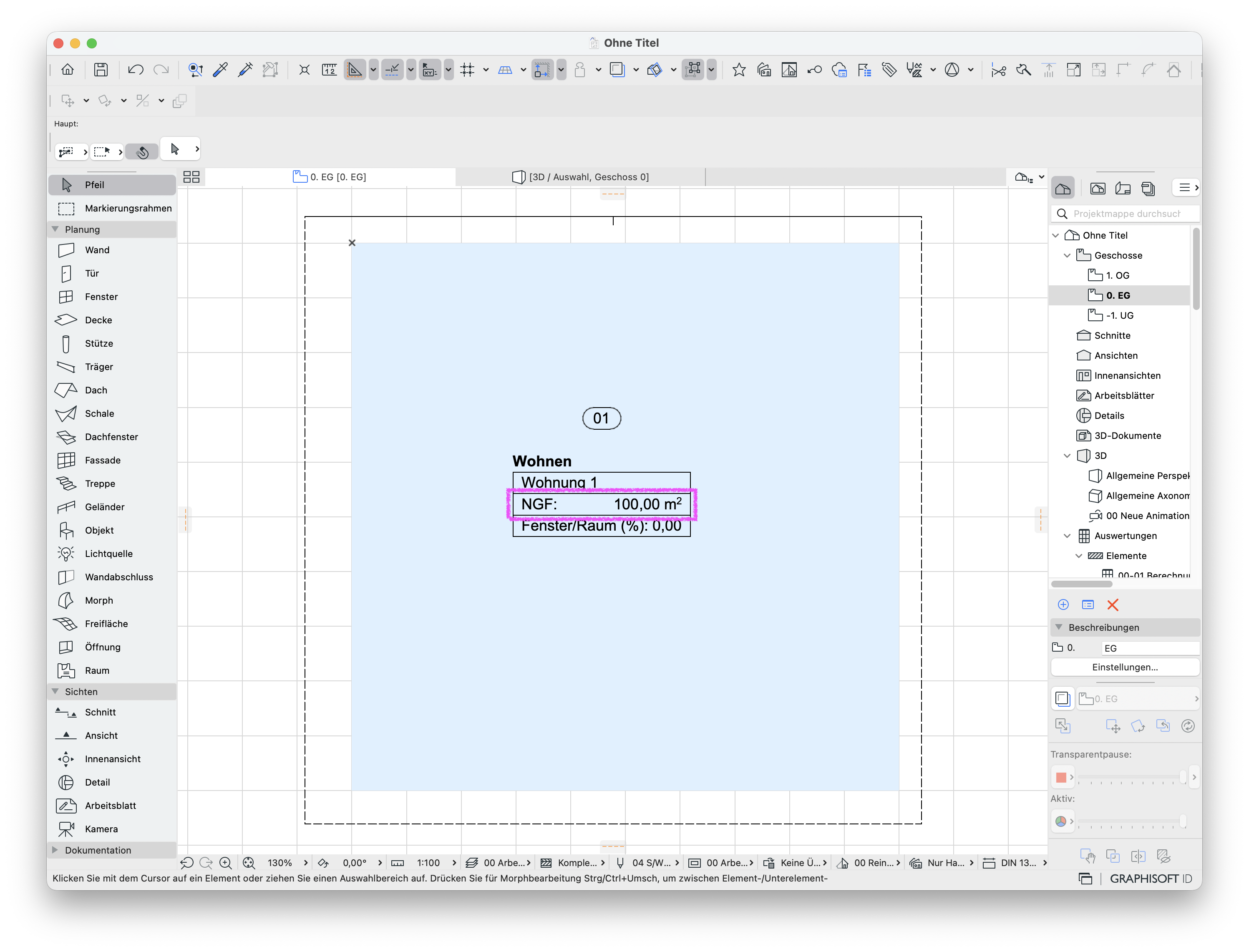
Task: Select the Fassade tool
Action: pos(112,460)
